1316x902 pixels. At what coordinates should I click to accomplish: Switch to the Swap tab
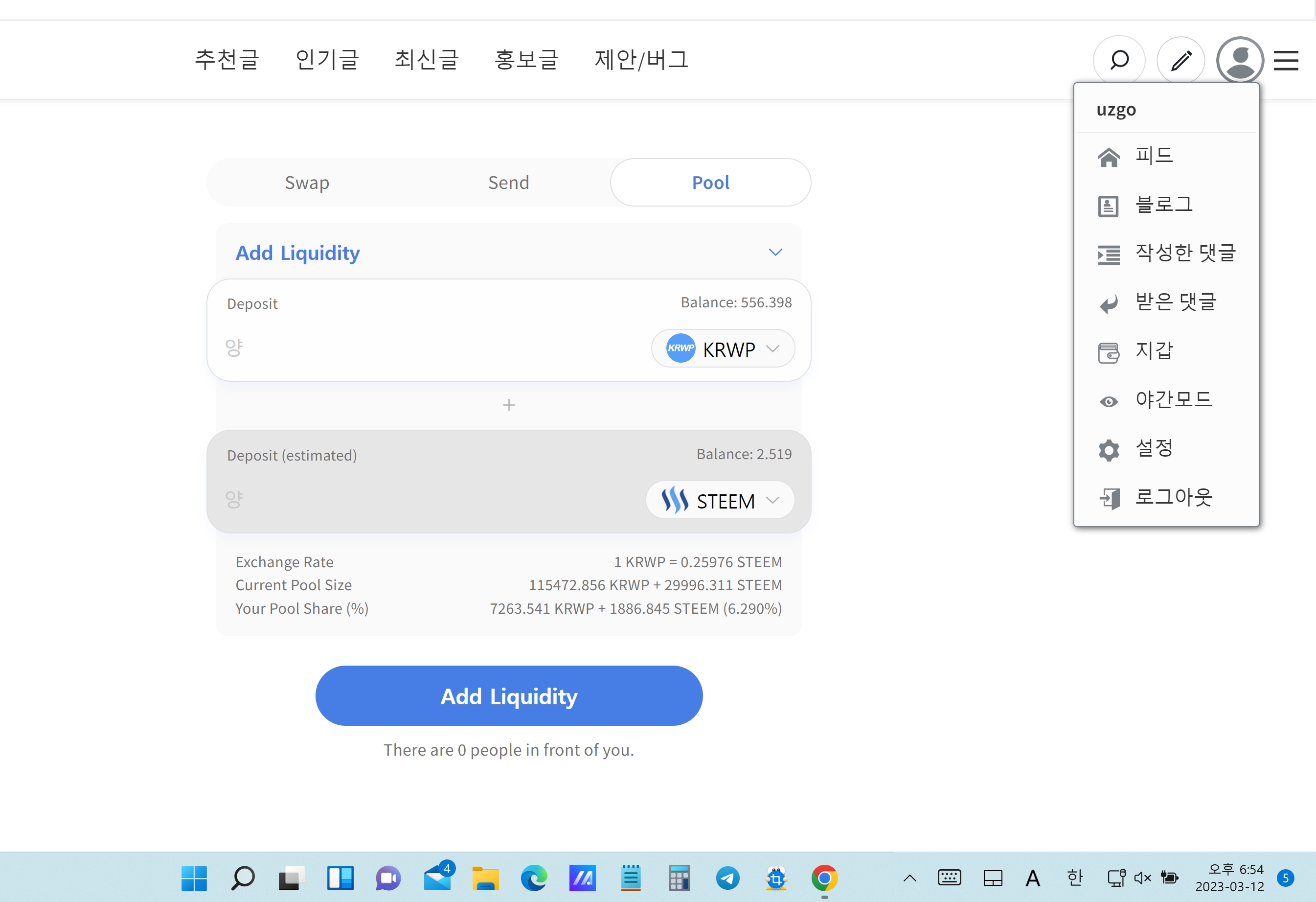click(x=307, y=183)
